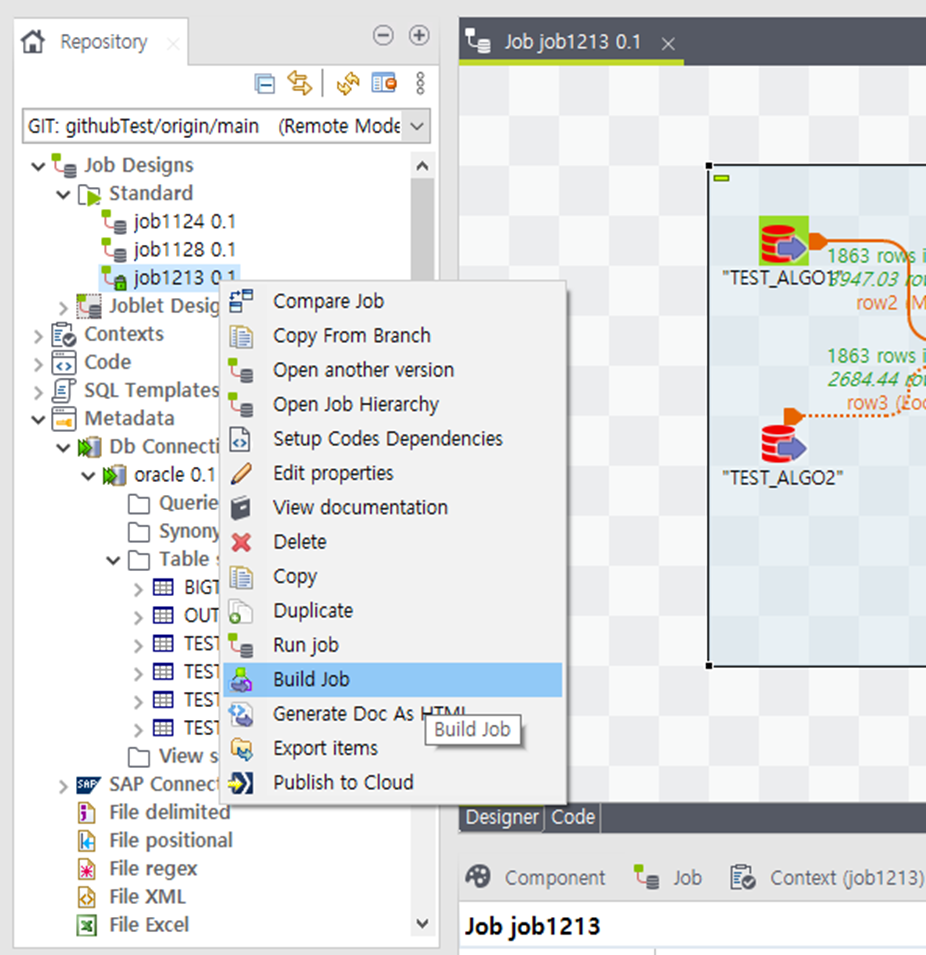This screenshot has height=955, width=926.
Task: Open the three-dot view menu
Action: (420, 83)
